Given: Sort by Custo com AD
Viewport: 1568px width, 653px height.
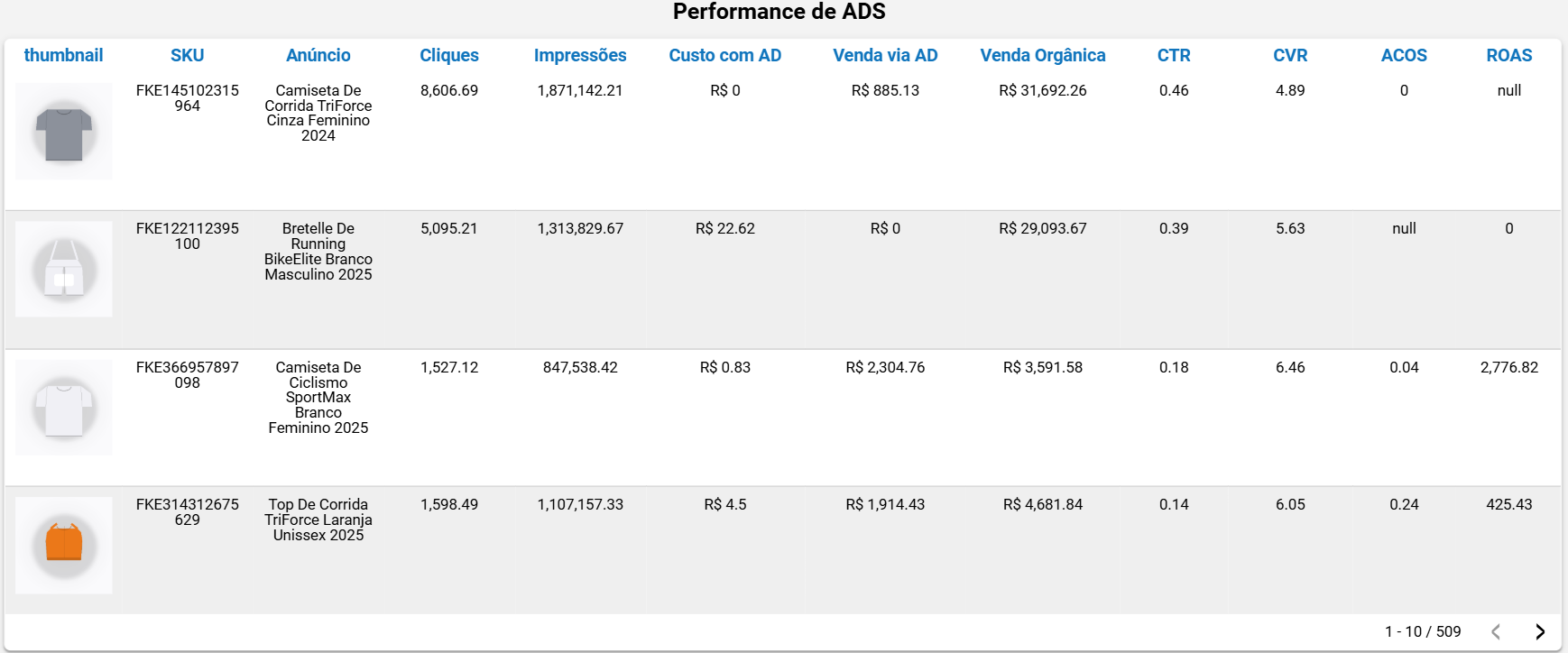Looking at the screenshot, I should [x=725, y=55].
